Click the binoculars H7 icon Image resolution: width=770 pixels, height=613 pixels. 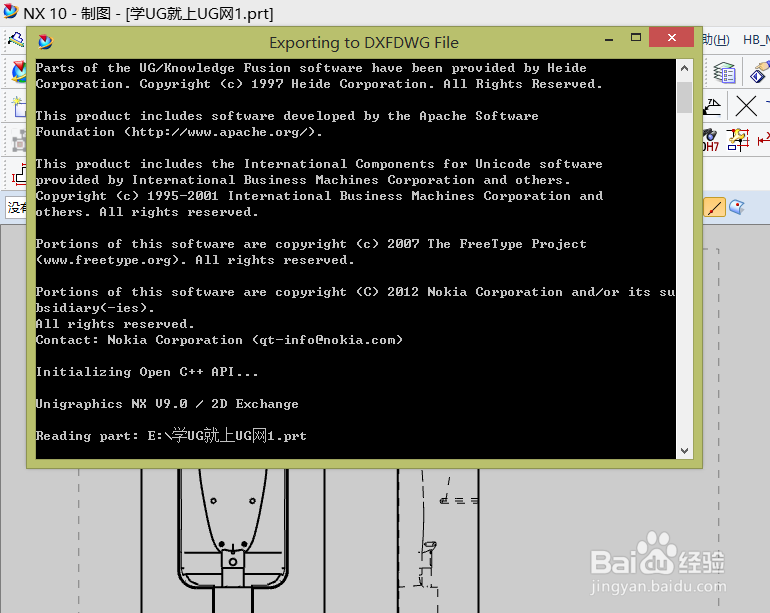(x=711, y=140)
